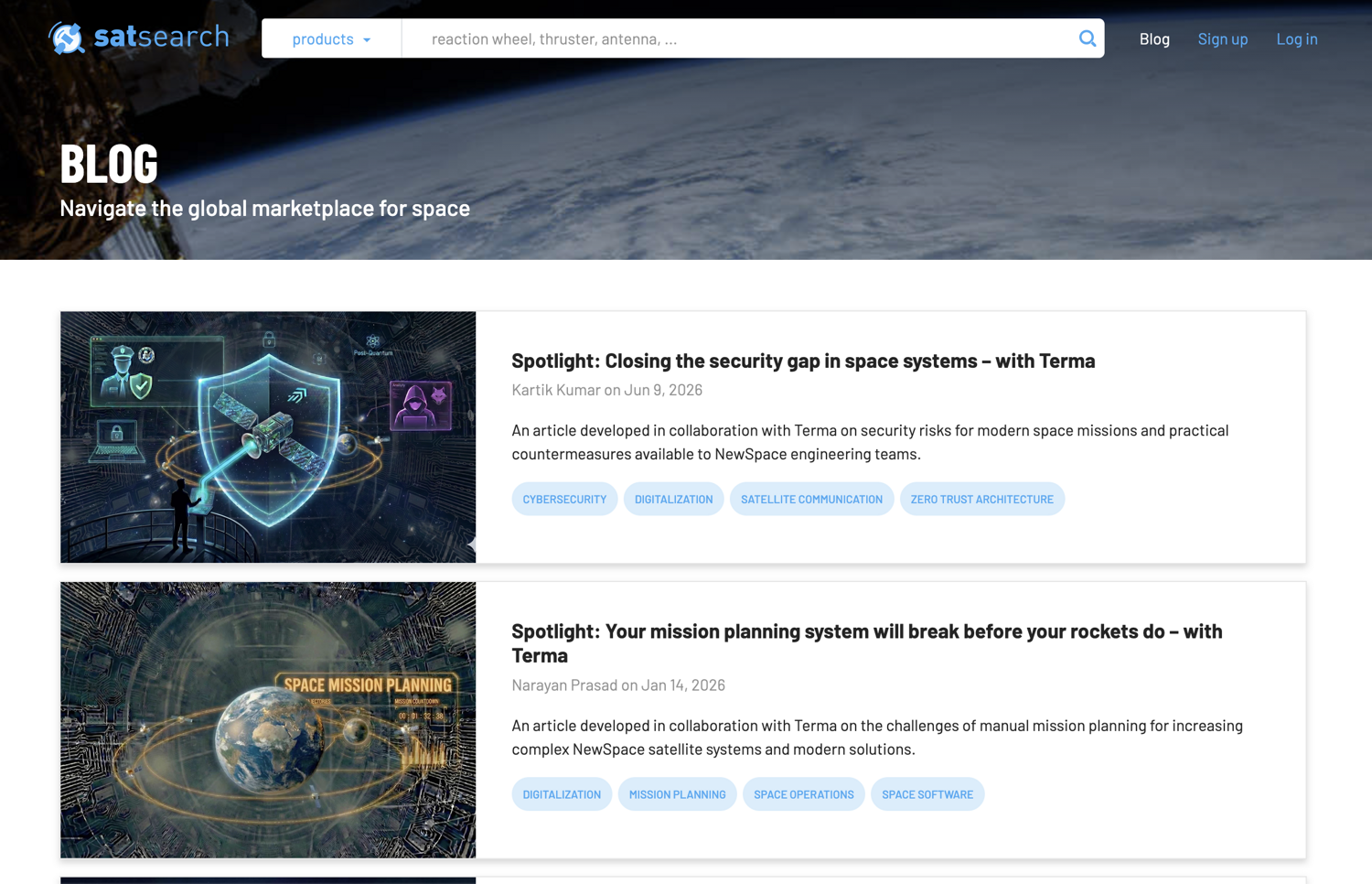Select the SPACE OPERATIONS tag
This screenshot has width=1372, height=884.
point(803,794)
